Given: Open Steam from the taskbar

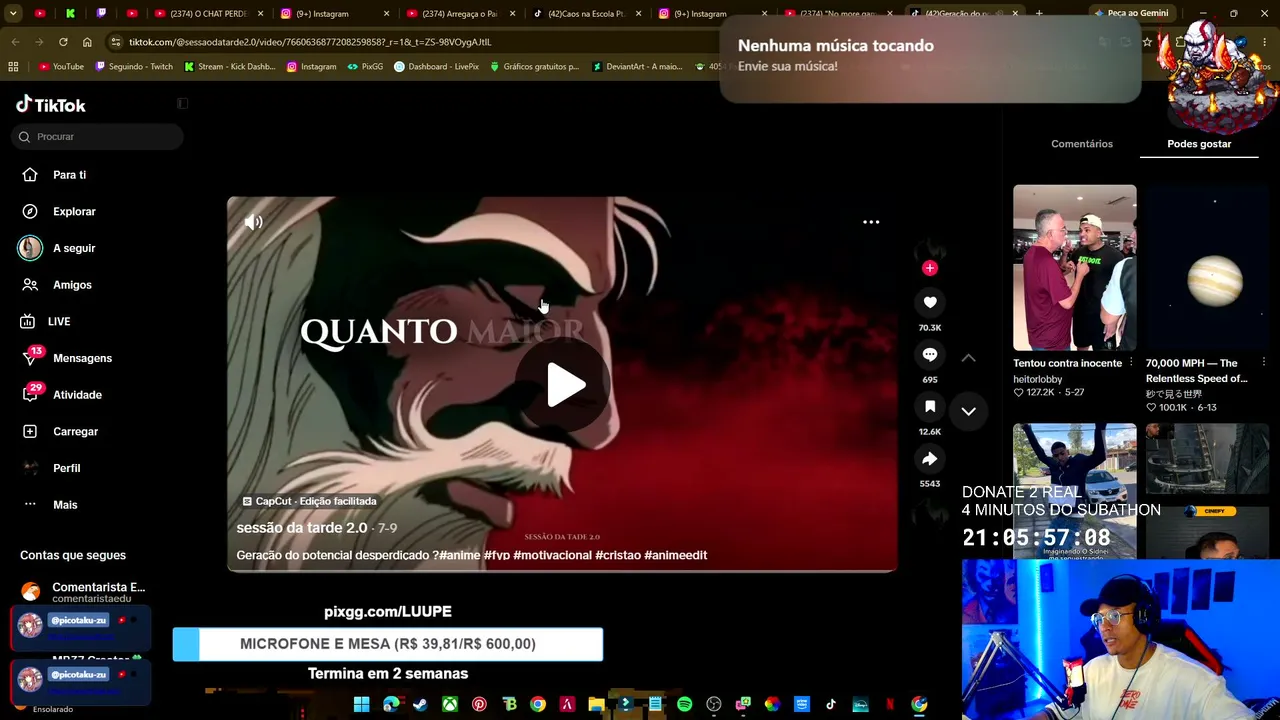Looking at the screenshot, I should click(420, 705).
